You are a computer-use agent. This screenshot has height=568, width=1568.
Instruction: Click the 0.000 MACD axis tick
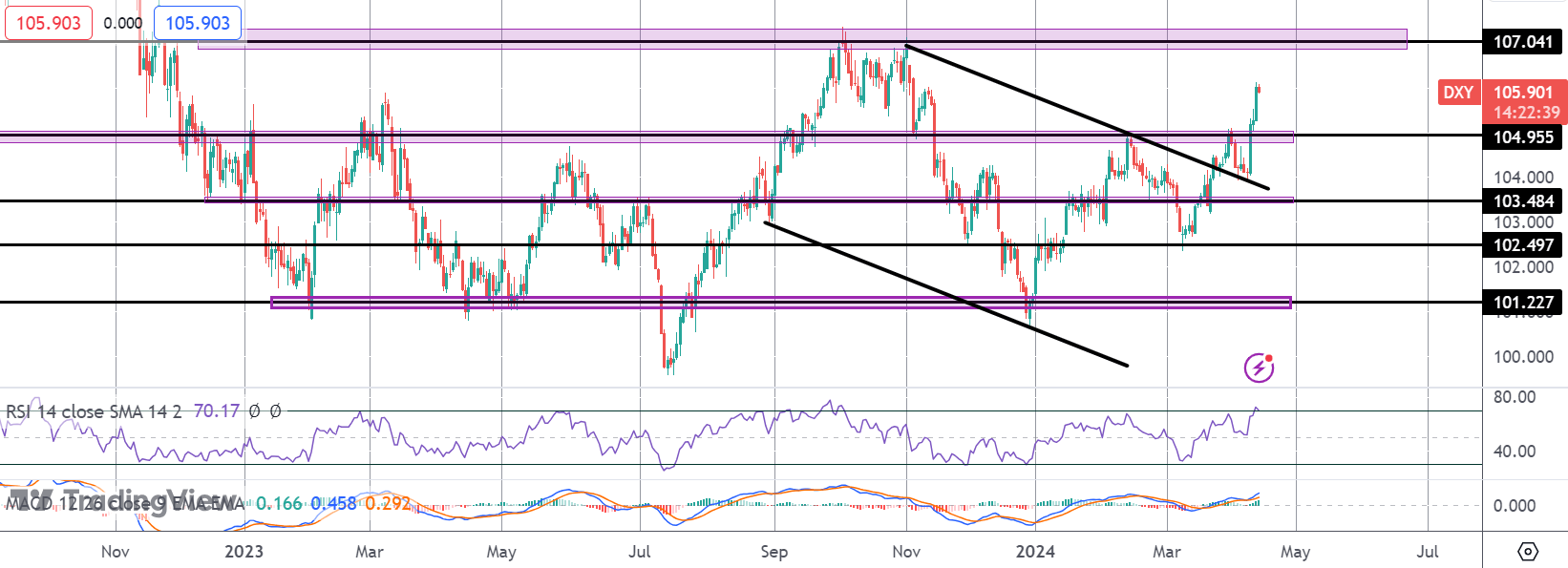coord(1515,506)
